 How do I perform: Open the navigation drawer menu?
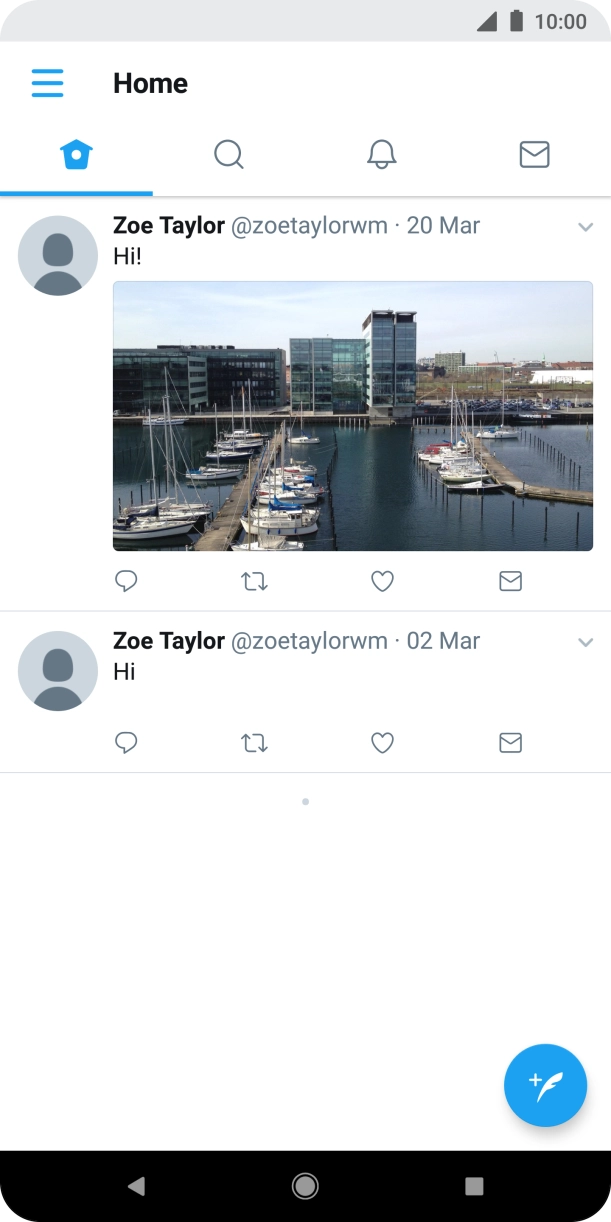[47, 83]
